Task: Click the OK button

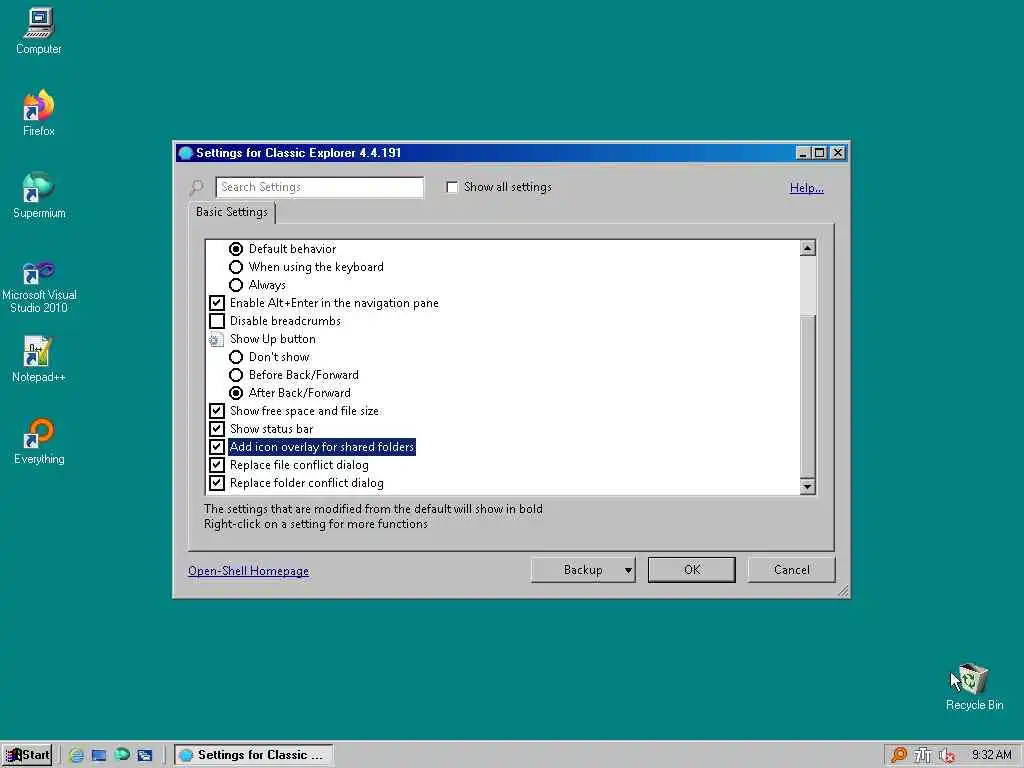Action: (692, 570)
